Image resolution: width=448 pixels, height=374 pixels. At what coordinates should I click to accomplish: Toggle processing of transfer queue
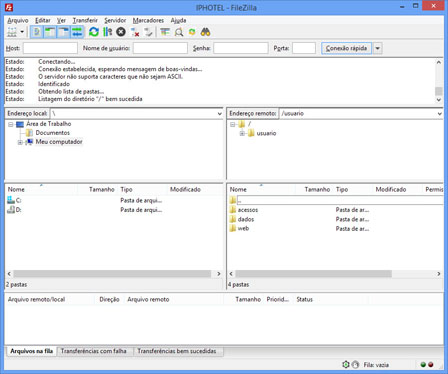(x=108, y=32)
